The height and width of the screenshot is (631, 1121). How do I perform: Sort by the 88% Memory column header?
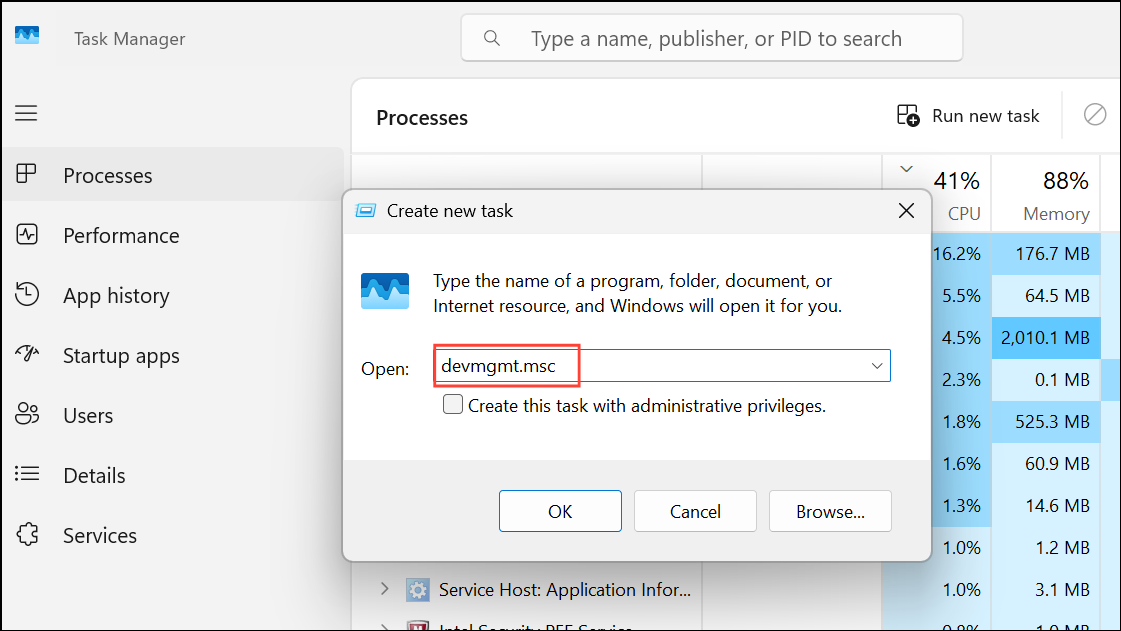tap(1046, 194)
